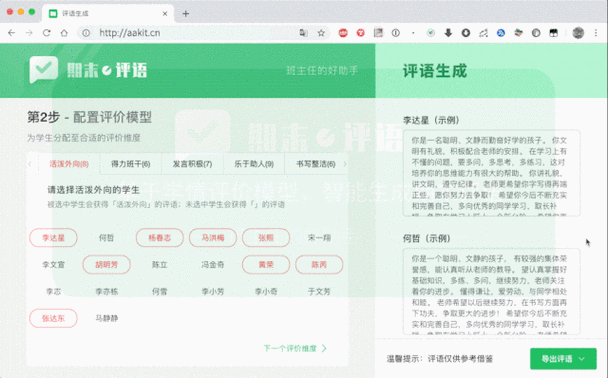Select student 何雪
The width and height of the screenshot is (608, 378).
(x=160, y=292)
